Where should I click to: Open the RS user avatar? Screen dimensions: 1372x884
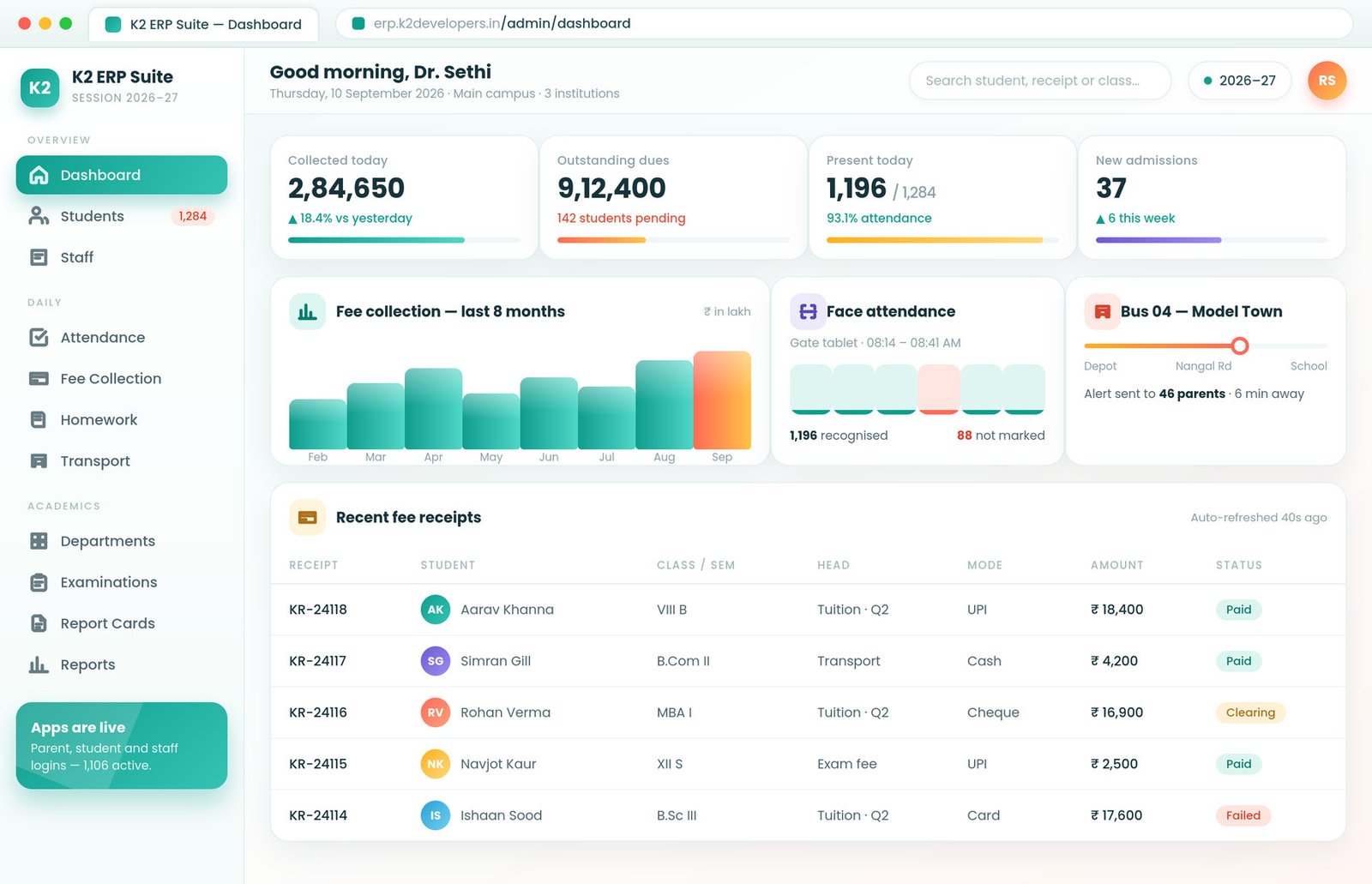(1327, 81)
